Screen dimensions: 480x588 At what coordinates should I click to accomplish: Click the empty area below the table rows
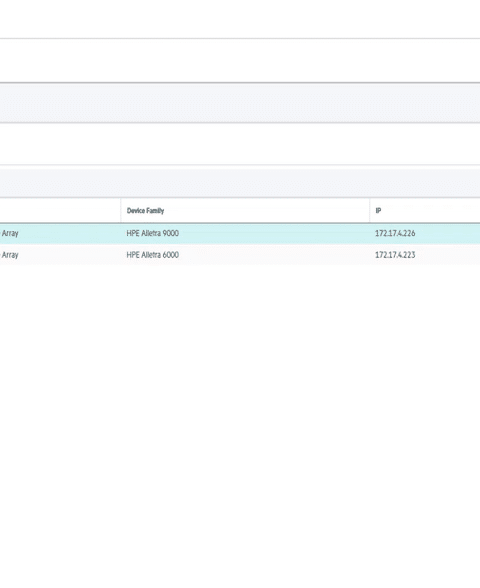240,424
